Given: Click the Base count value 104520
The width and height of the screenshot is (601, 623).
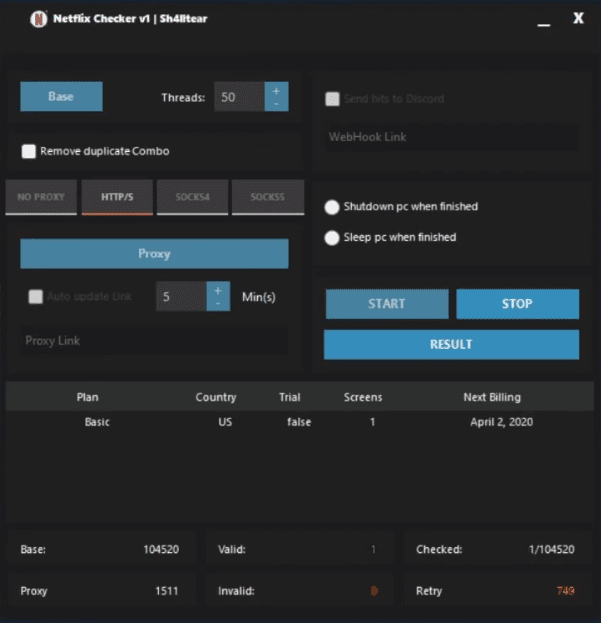Looking at the screenshot, I should tap(161, 549).
